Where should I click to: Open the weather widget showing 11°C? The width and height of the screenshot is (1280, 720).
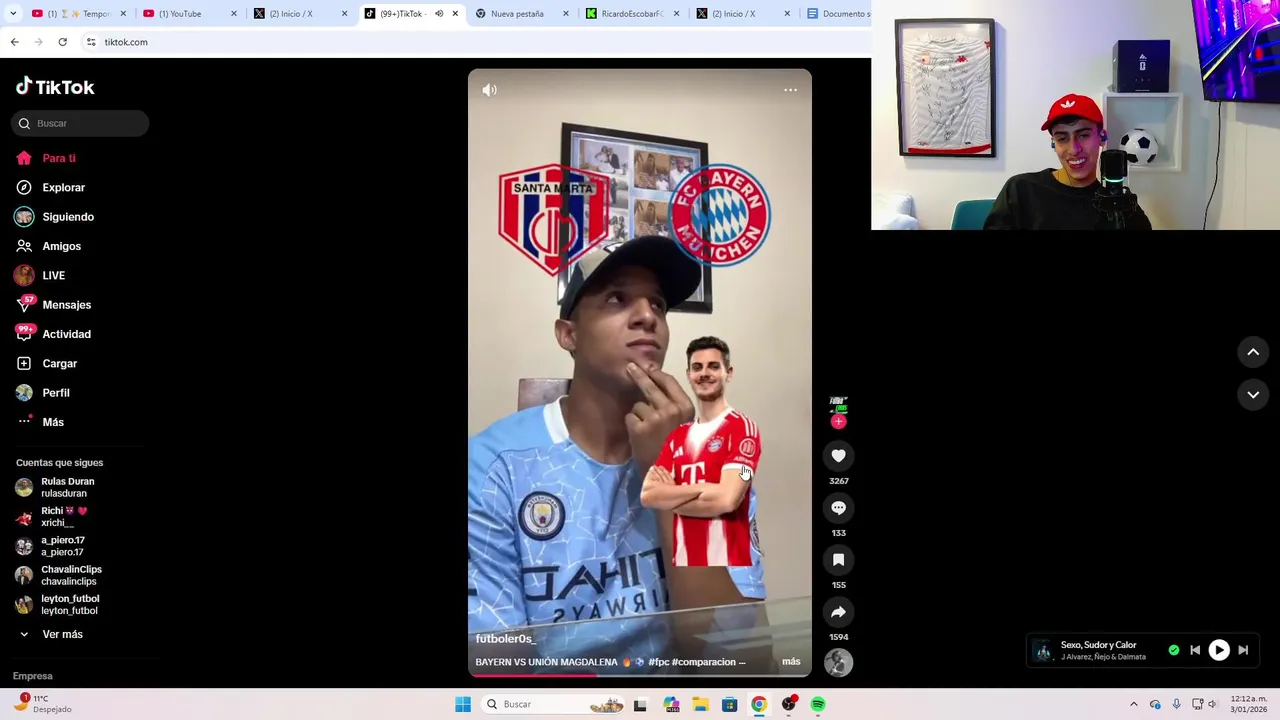click(x=44, y=704)
